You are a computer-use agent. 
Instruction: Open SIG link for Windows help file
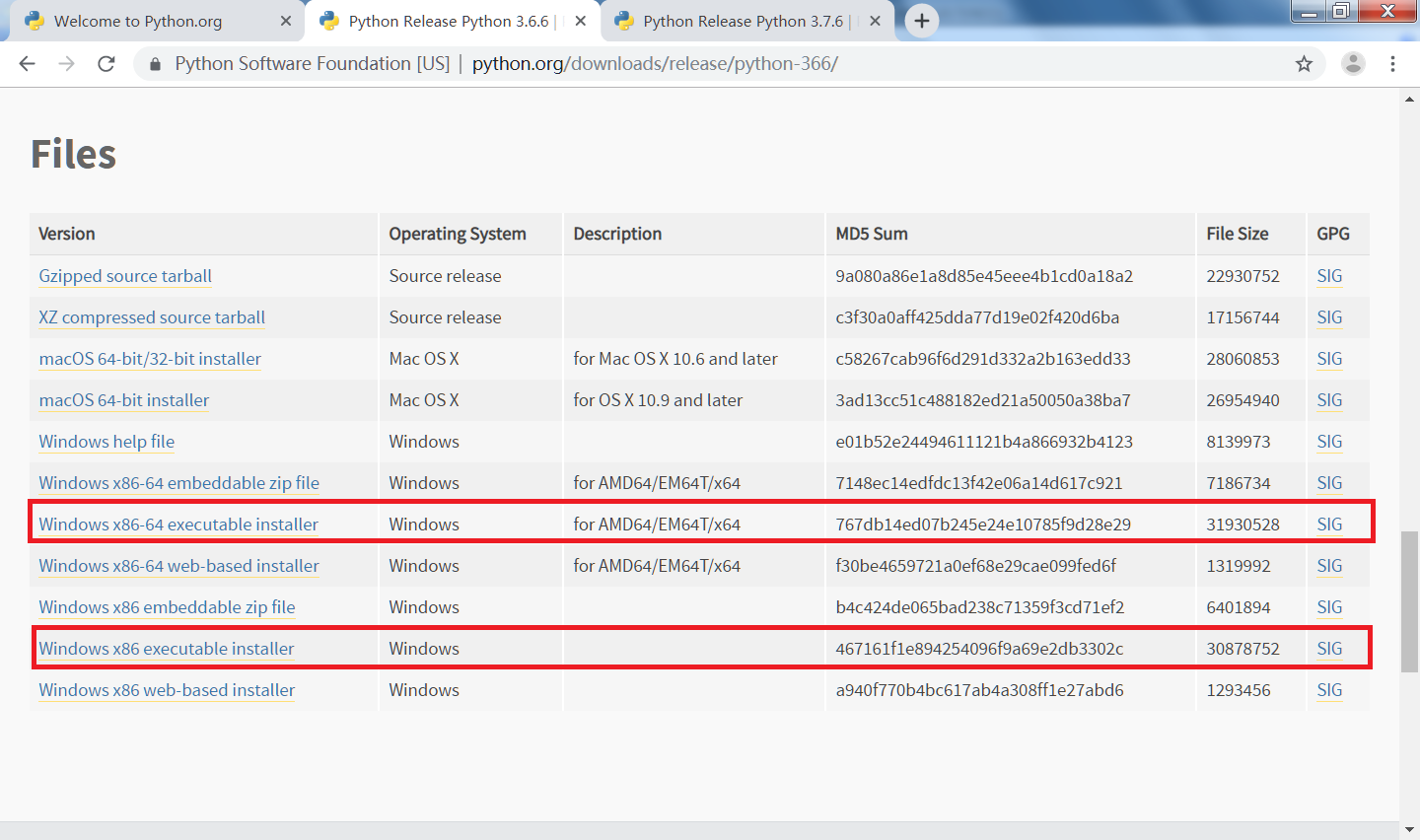click(1329, 442)
